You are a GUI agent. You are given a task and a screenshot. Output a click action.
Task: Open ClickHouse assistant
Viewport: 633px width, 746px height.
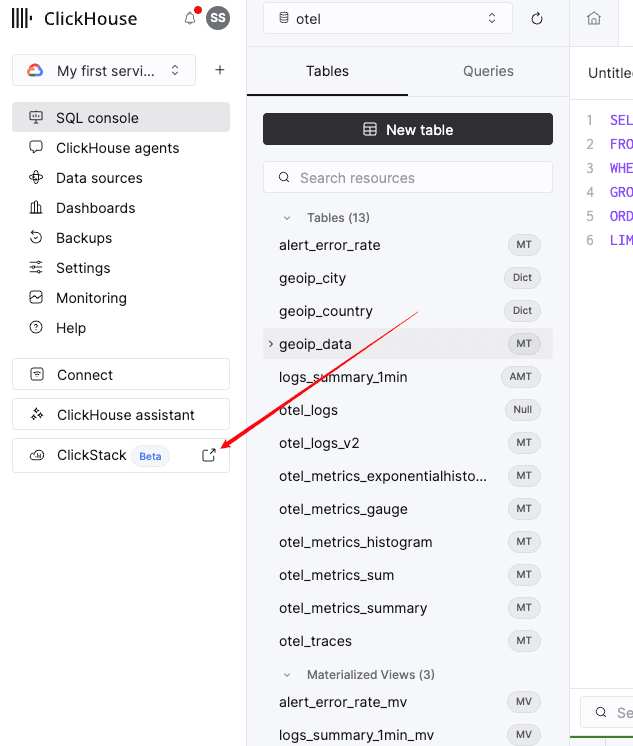(121, 414)
